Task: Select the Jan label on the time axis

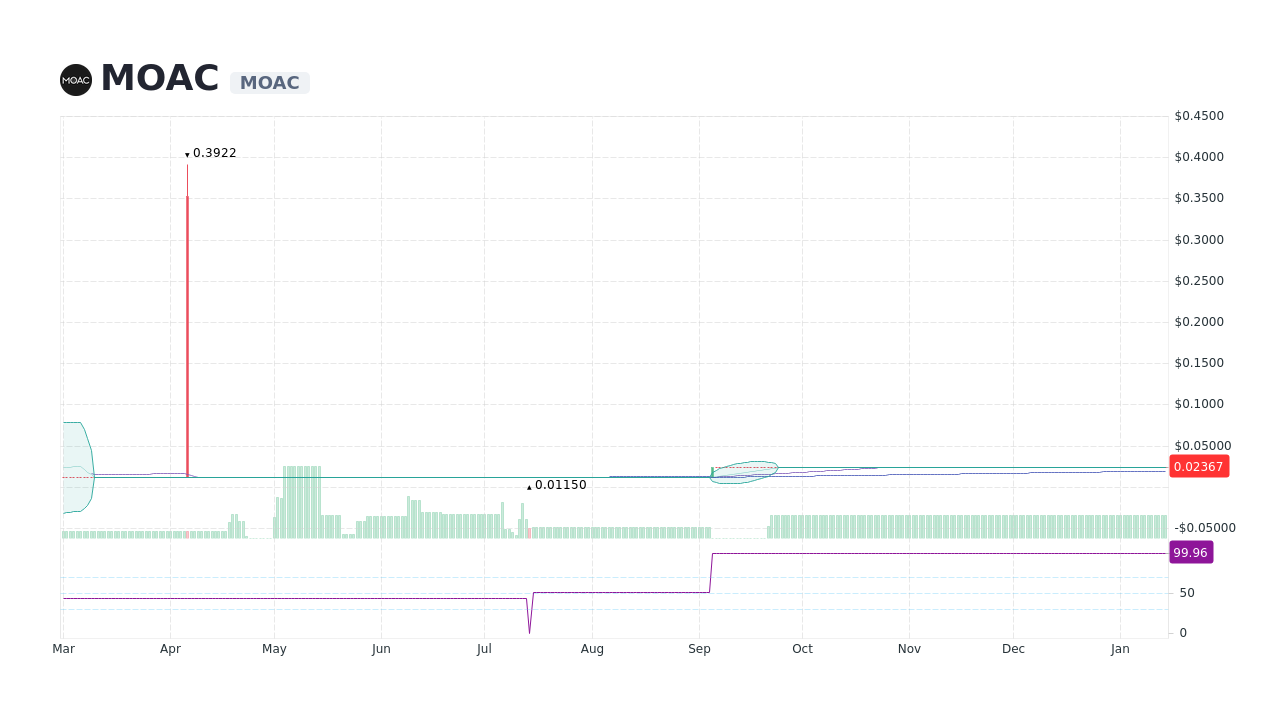Action: click(1120, 649)
